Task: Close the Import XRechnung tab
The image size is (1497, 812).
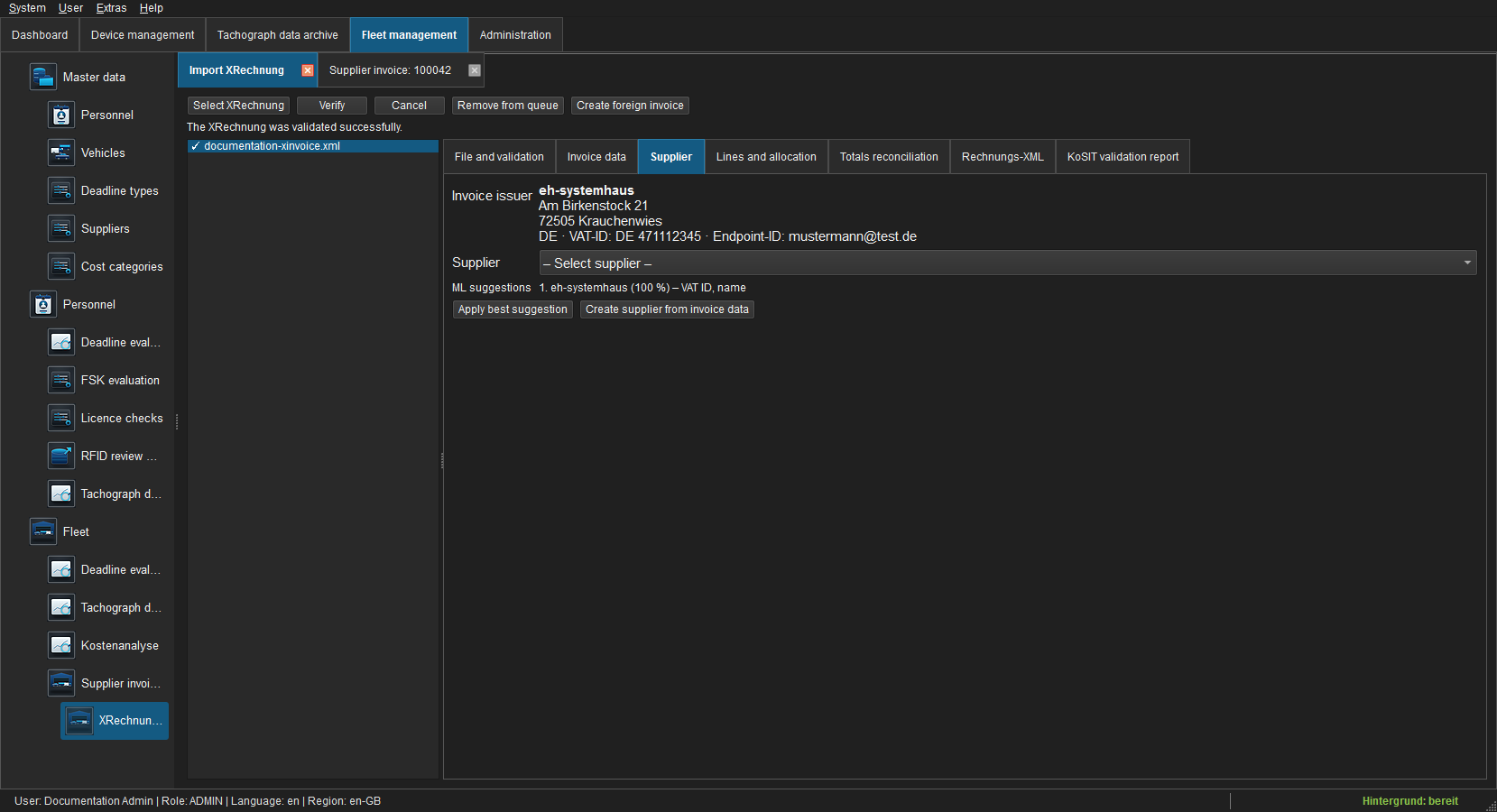Action: tap(308, 70)
